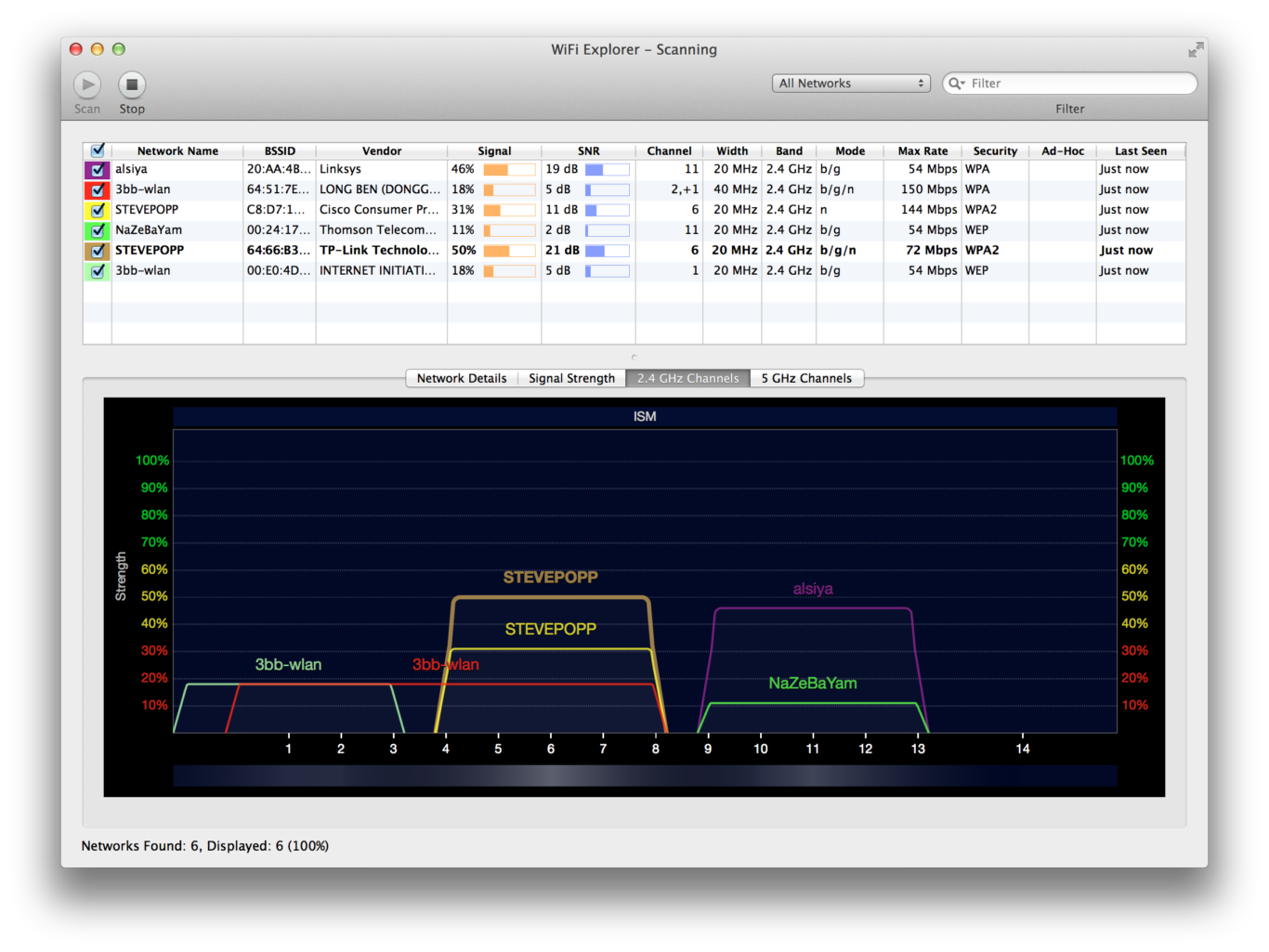Viewport: 1269px width, 952px height.
Task: Open the All Networks dropdown
Action: click(851, 84)
